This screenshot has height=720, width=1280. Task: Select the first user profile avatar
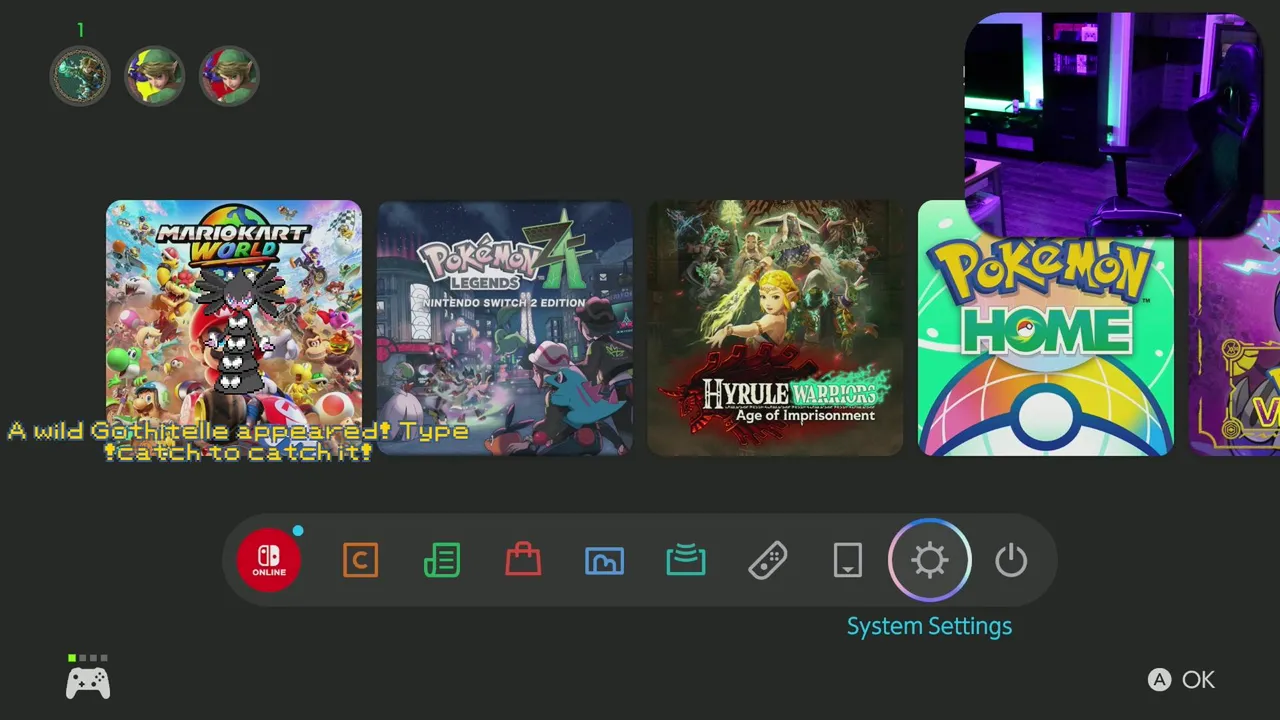(80, 76)
